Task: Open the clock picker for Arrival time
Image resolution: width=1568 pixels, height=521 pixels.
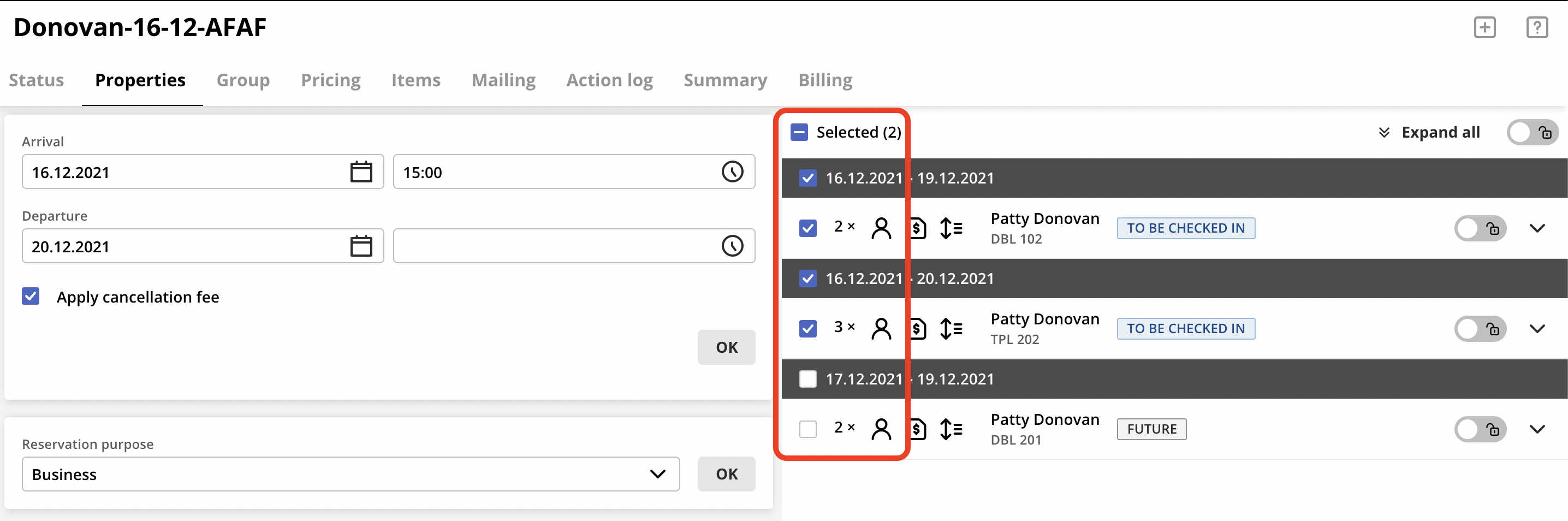Action: point(732,172)
